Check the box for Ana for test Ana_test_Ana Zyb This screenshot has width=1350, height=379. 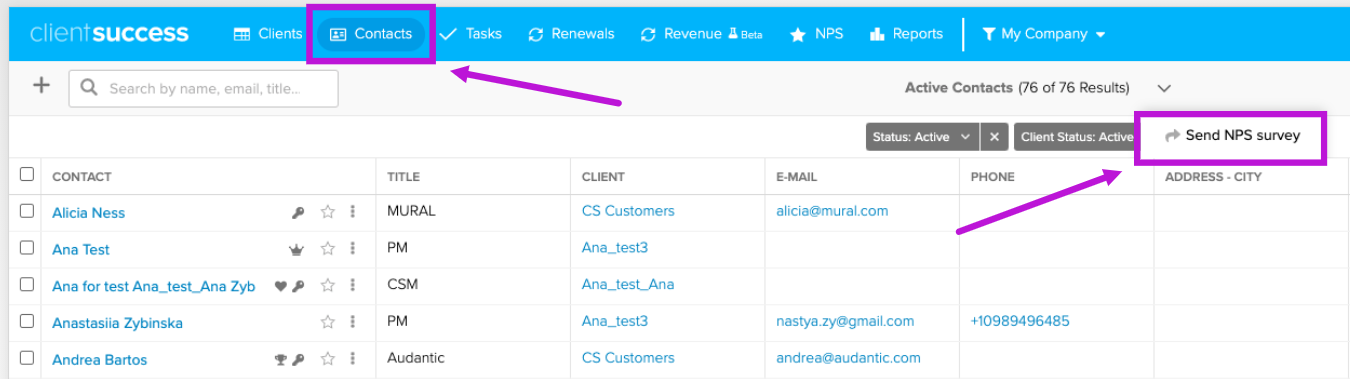point(27,284)
